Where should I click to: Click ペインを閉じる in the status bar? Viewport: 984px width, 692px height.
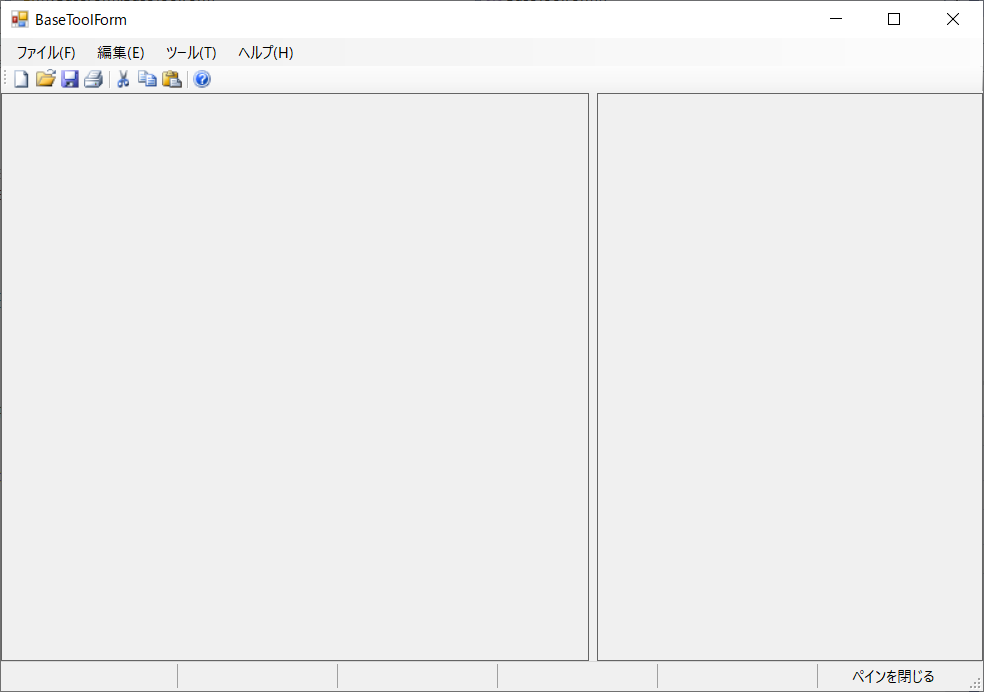[x=892, y=677]
